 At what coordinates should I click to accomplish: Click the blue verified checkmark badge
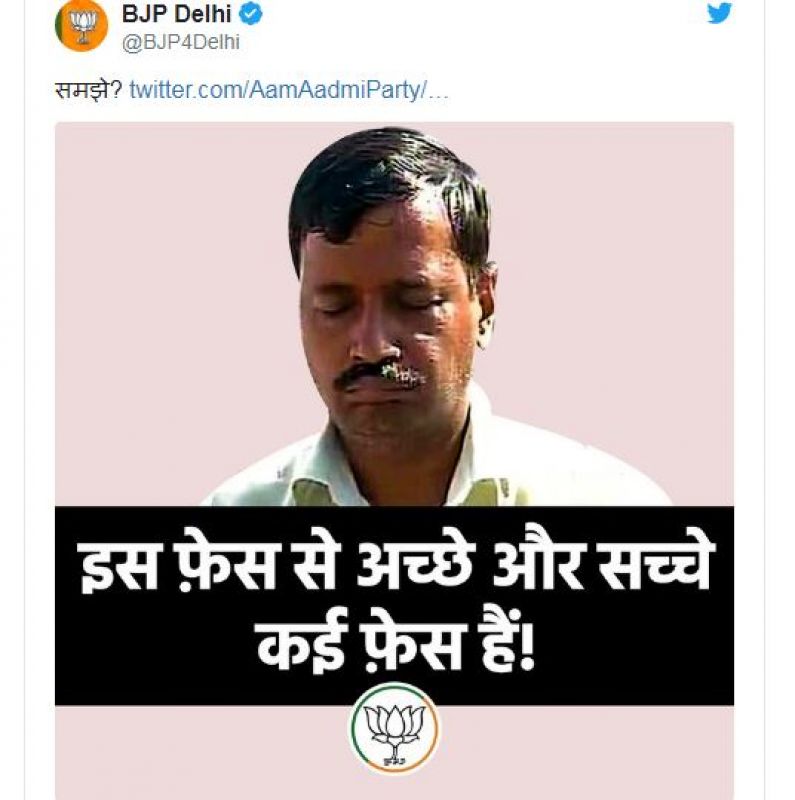click(x=251, y=13)
